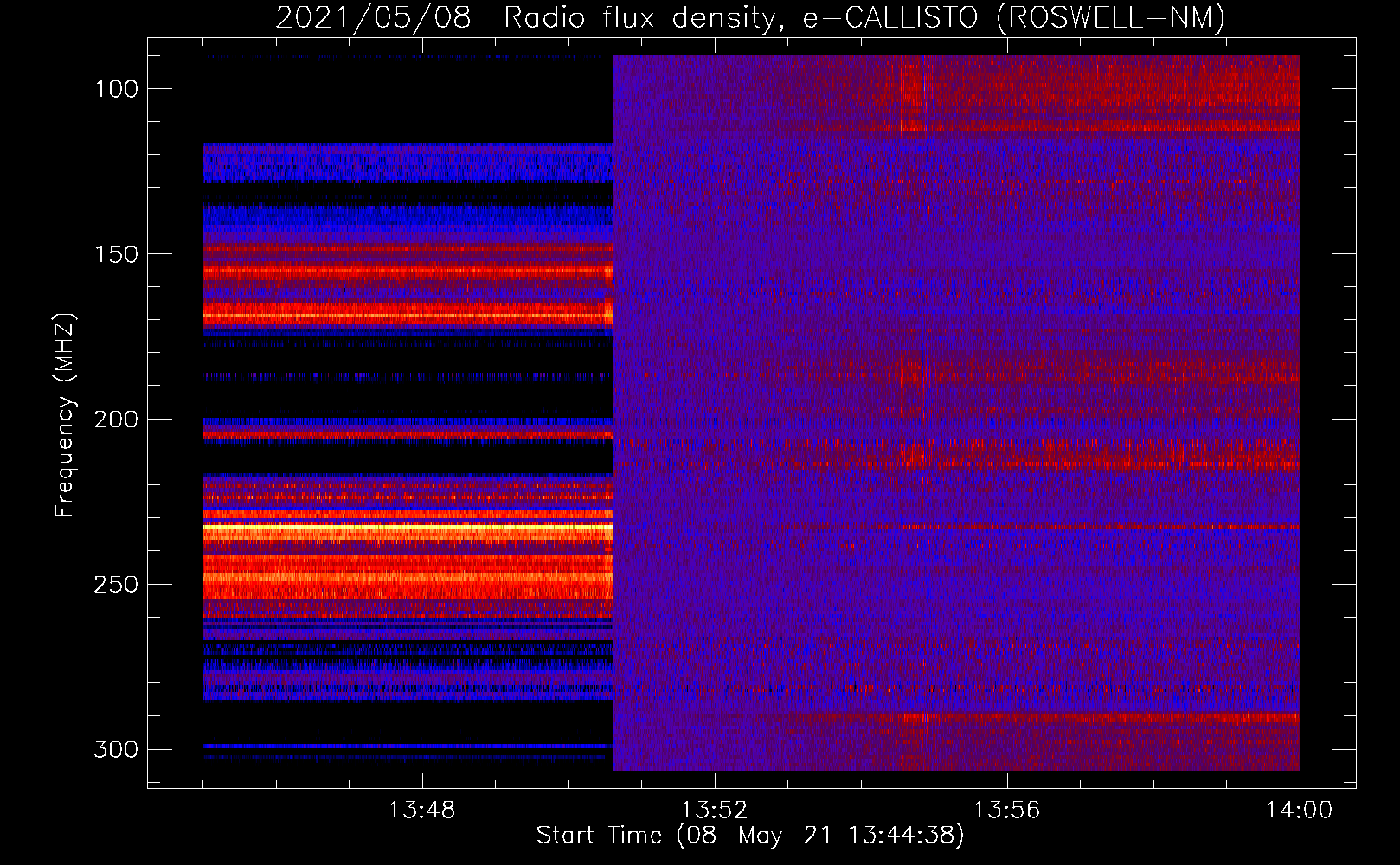This screenshot has width=1400, height=865.
Task: Click the '13:56' time tick label
Action: click(x=1006, y=811)
